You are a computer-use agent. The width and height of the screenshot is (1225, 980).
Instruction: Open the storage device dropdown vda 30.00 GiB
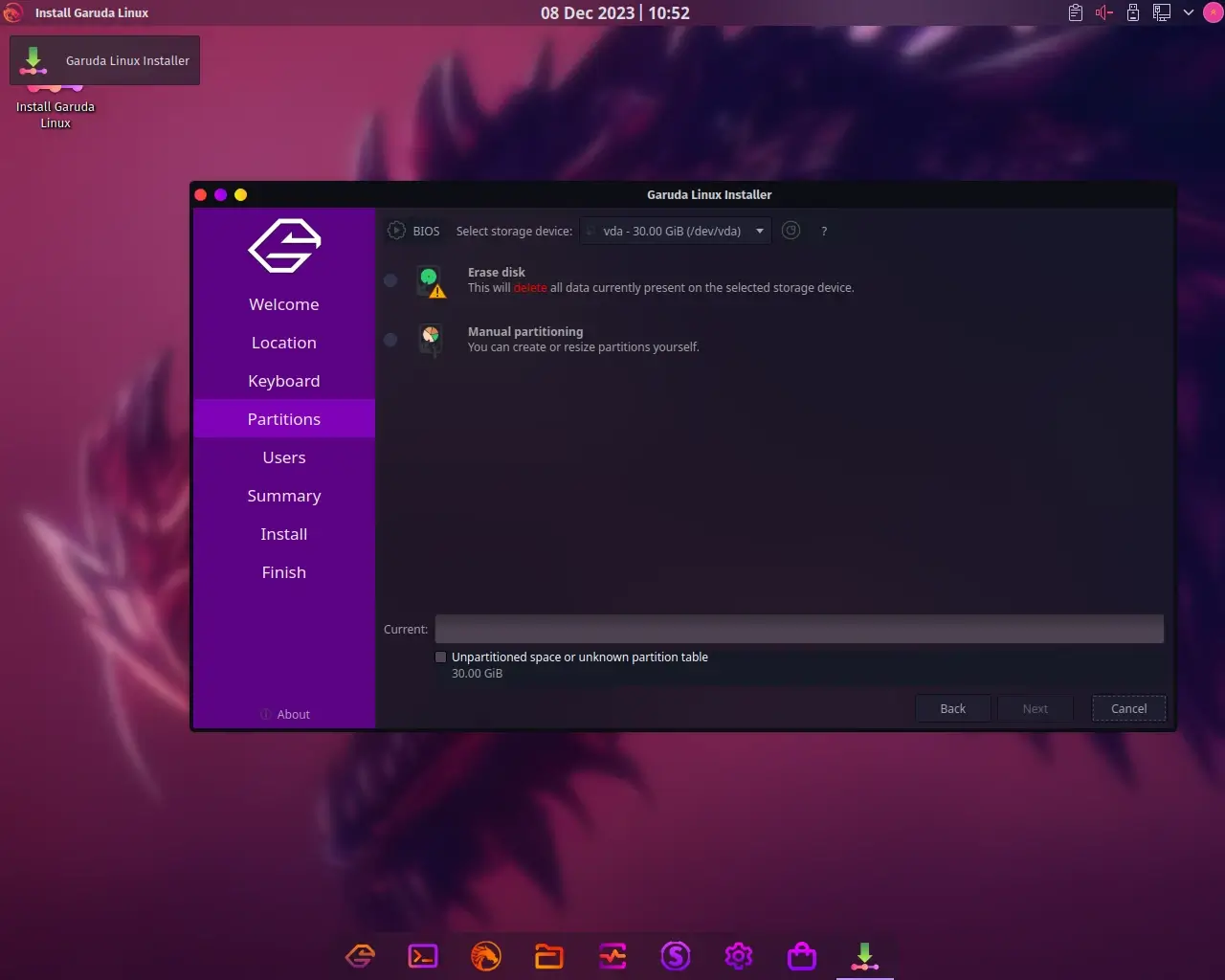(x=676, y=231)
